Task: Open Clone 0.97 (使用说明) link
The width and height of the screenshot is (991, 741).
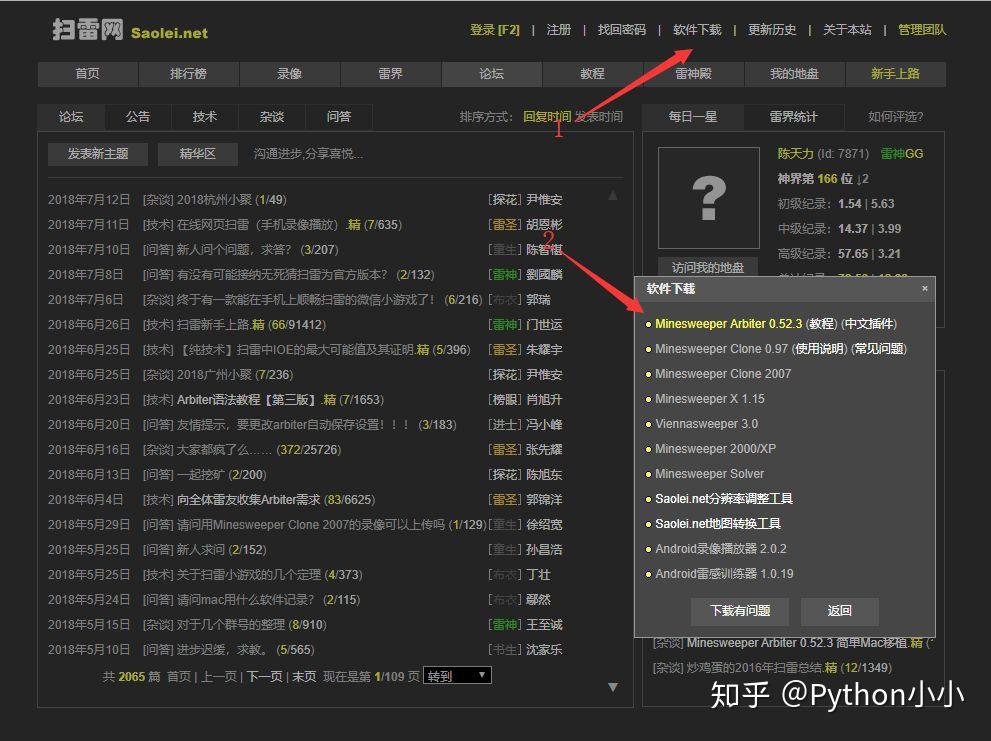Action: 819,349
